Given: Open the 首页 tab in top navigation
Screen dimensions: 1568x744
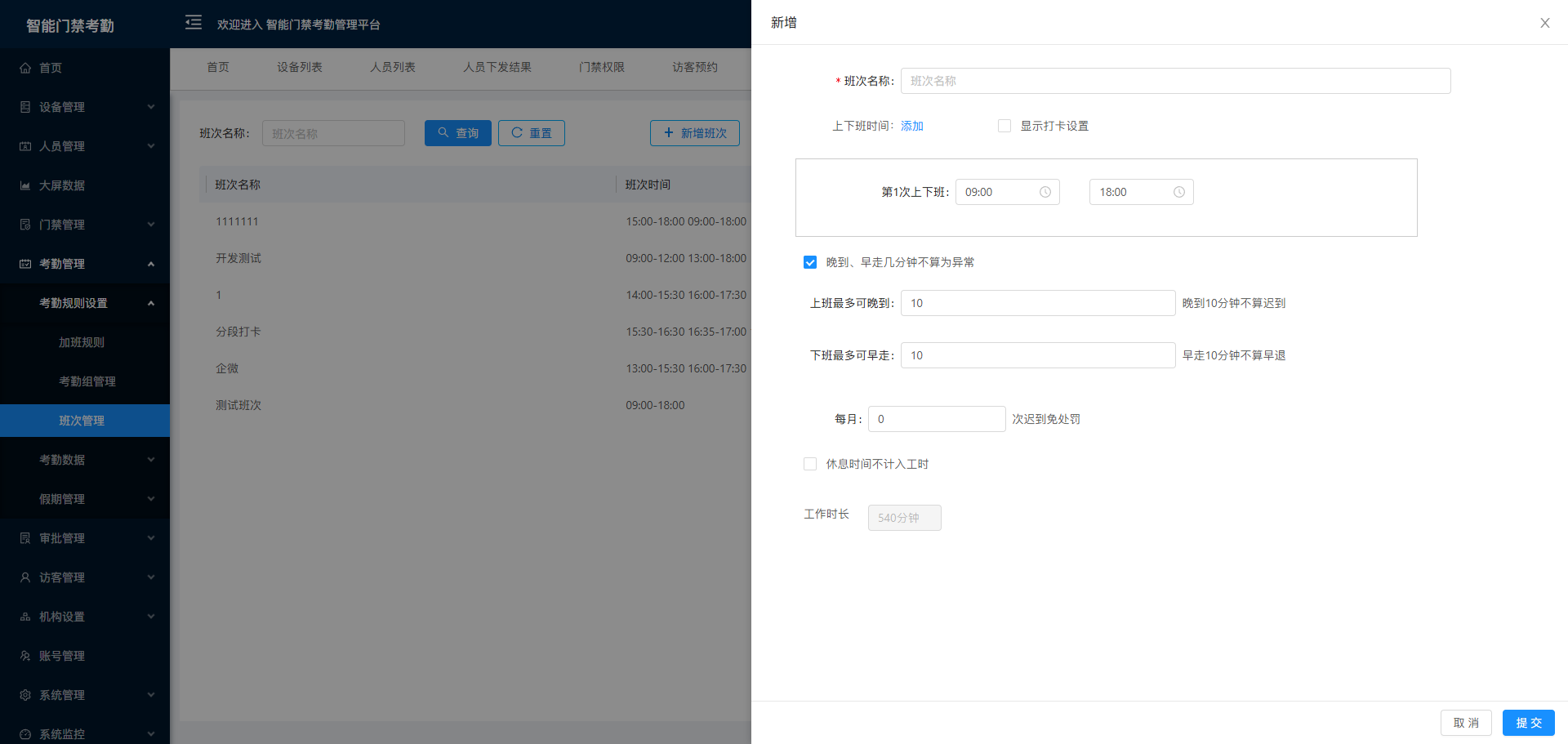Looking at the screenshot, I should pyautogui.click(x=218, y=67).
